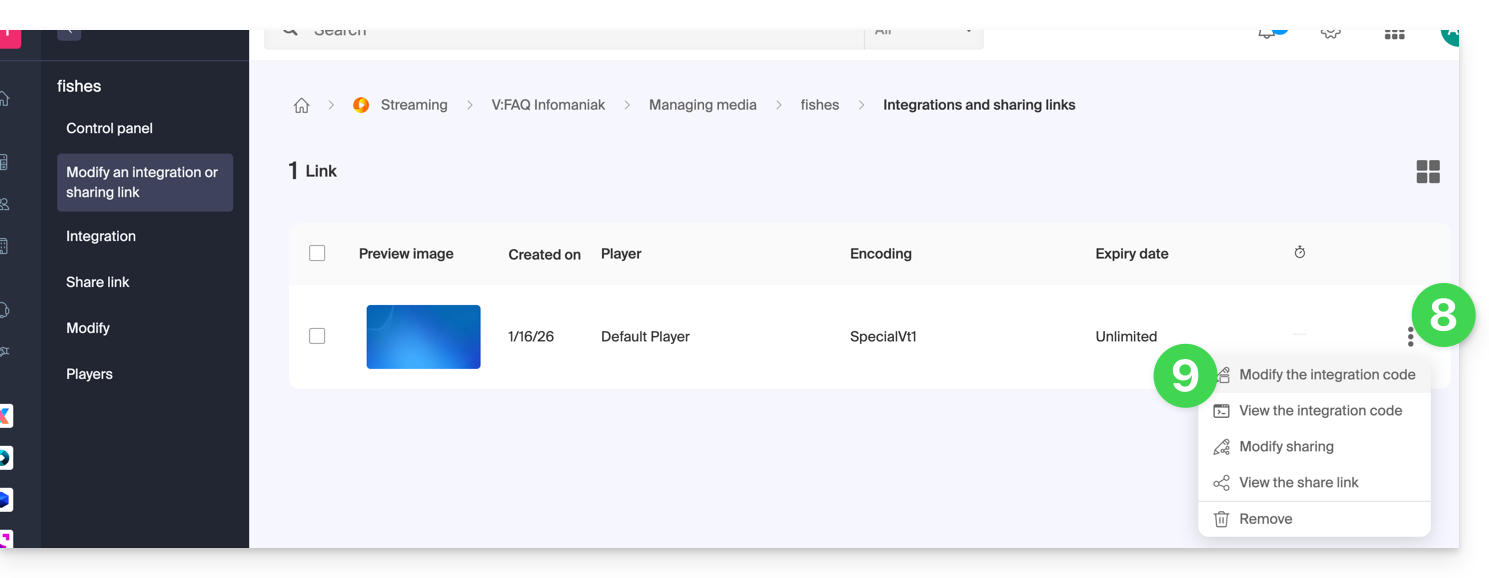Toggle the select-all checkbox in the table header

[317, 253]
